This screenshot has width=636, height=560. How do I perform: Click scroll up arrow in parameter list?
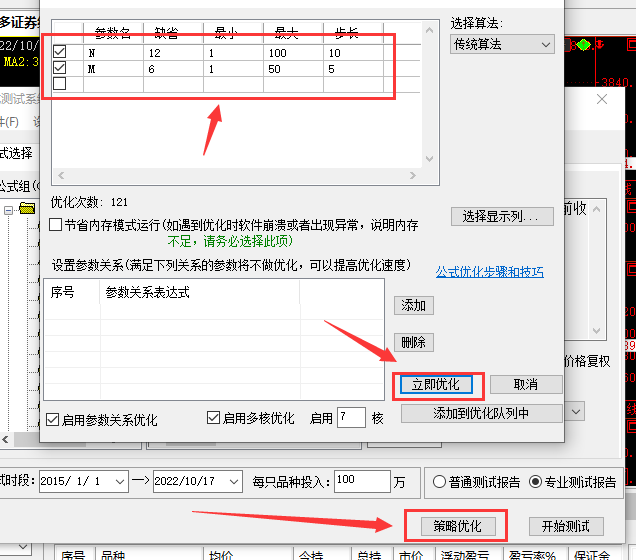(430, 30)
